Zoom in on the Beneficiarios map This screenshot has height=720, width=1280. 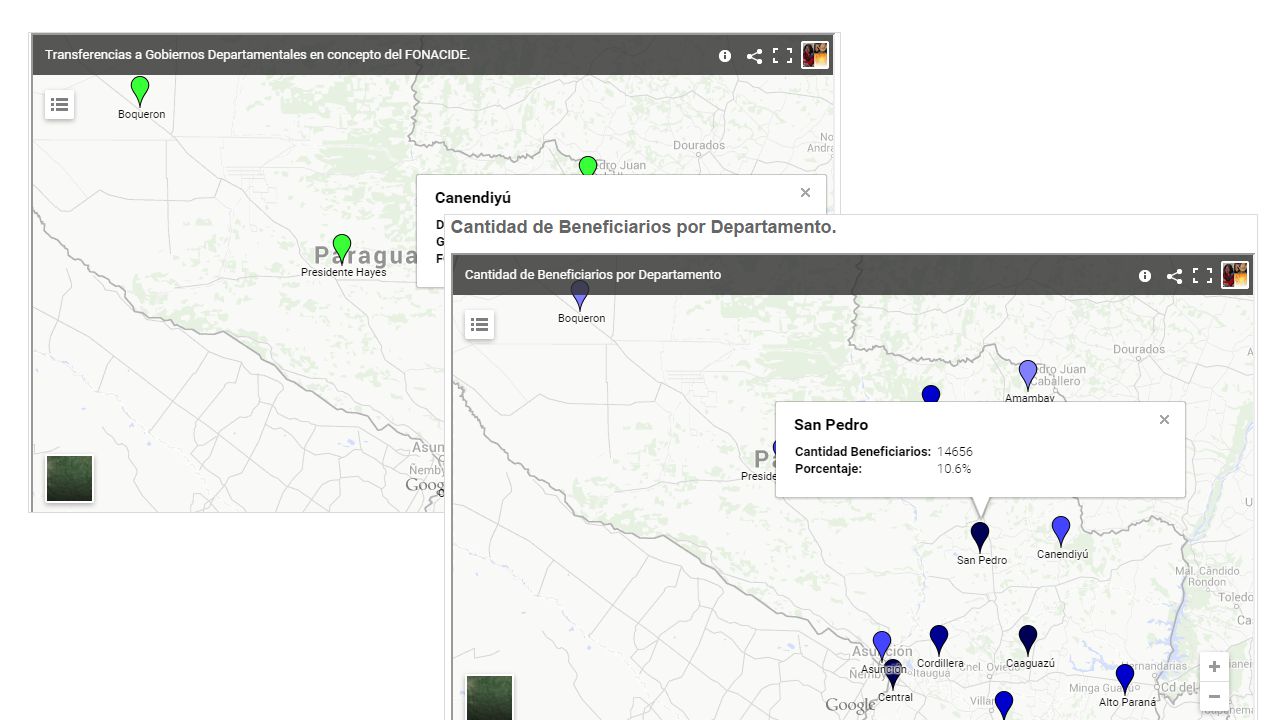tap(1214, 667)
